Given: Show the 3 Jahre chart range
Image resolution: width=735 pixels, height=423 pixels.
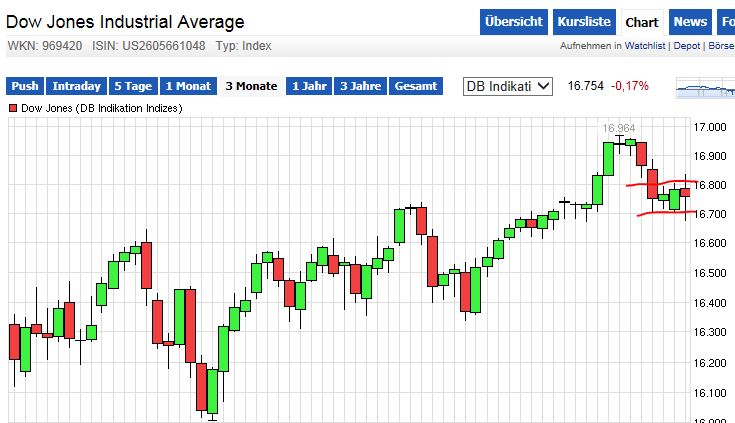Looking at the screenshot, I should tap(360, 86).
